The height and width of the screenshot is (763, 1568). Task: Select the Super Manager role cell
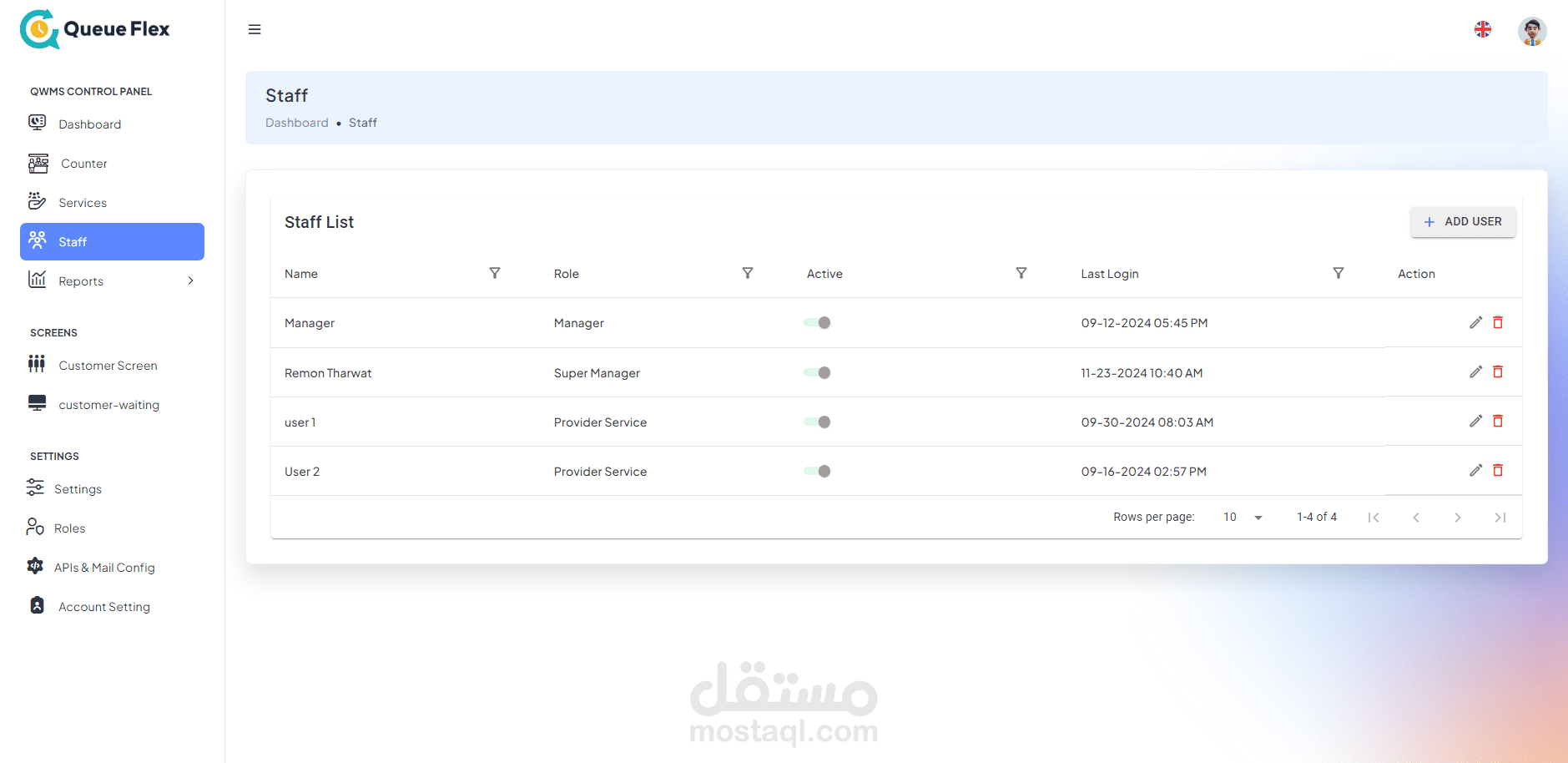coord(597,373)
